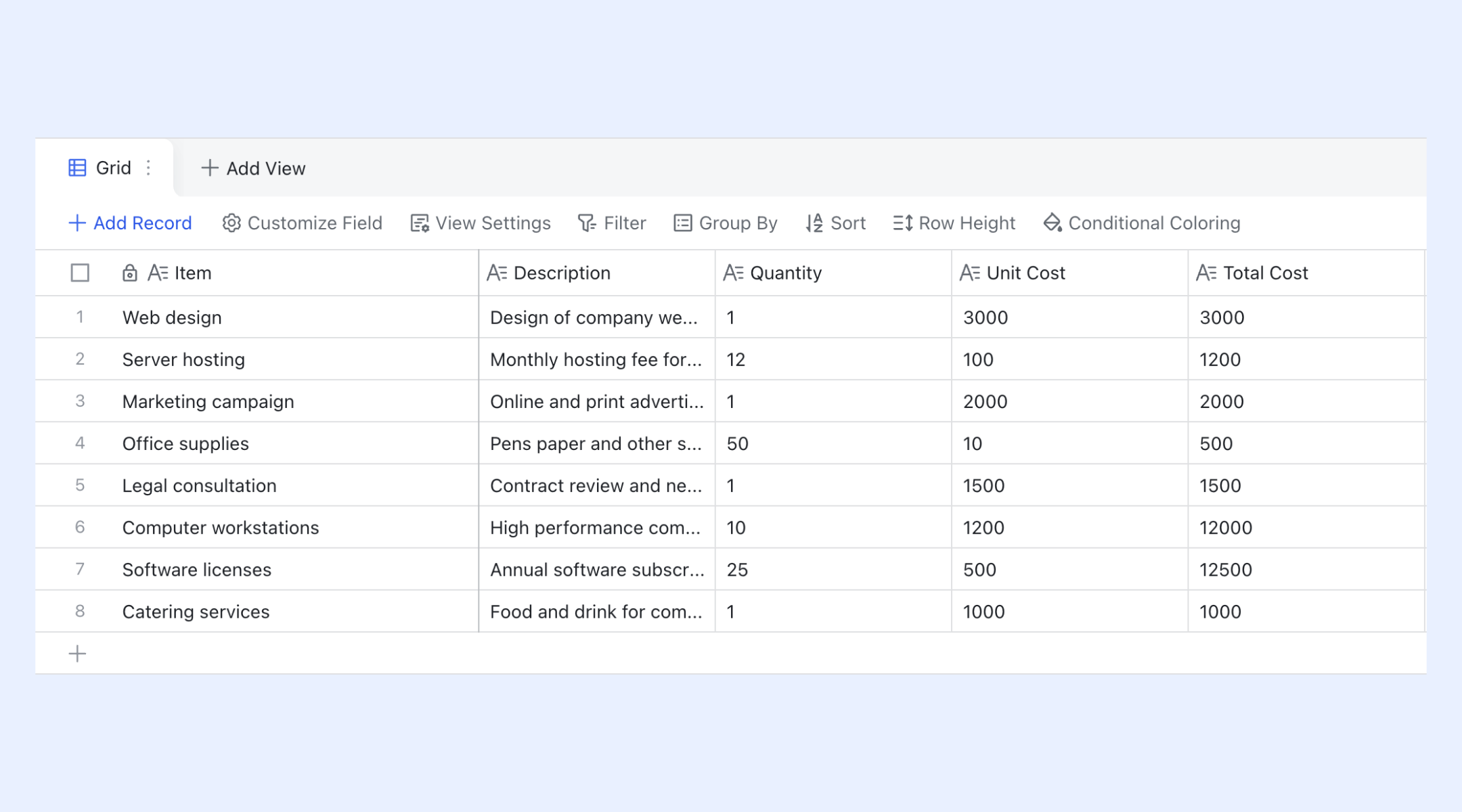Click the Grid view table icon

pyautogui.click(x=77, y=168)
